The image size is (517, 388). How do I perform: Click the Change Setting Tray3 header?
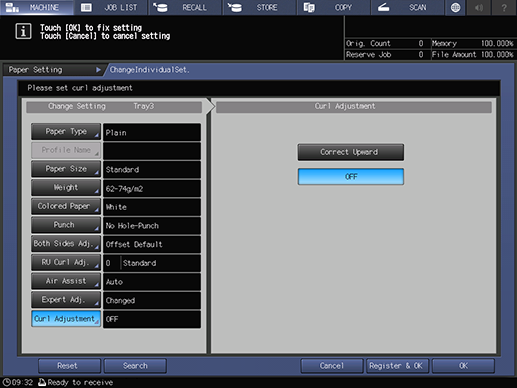114,107
